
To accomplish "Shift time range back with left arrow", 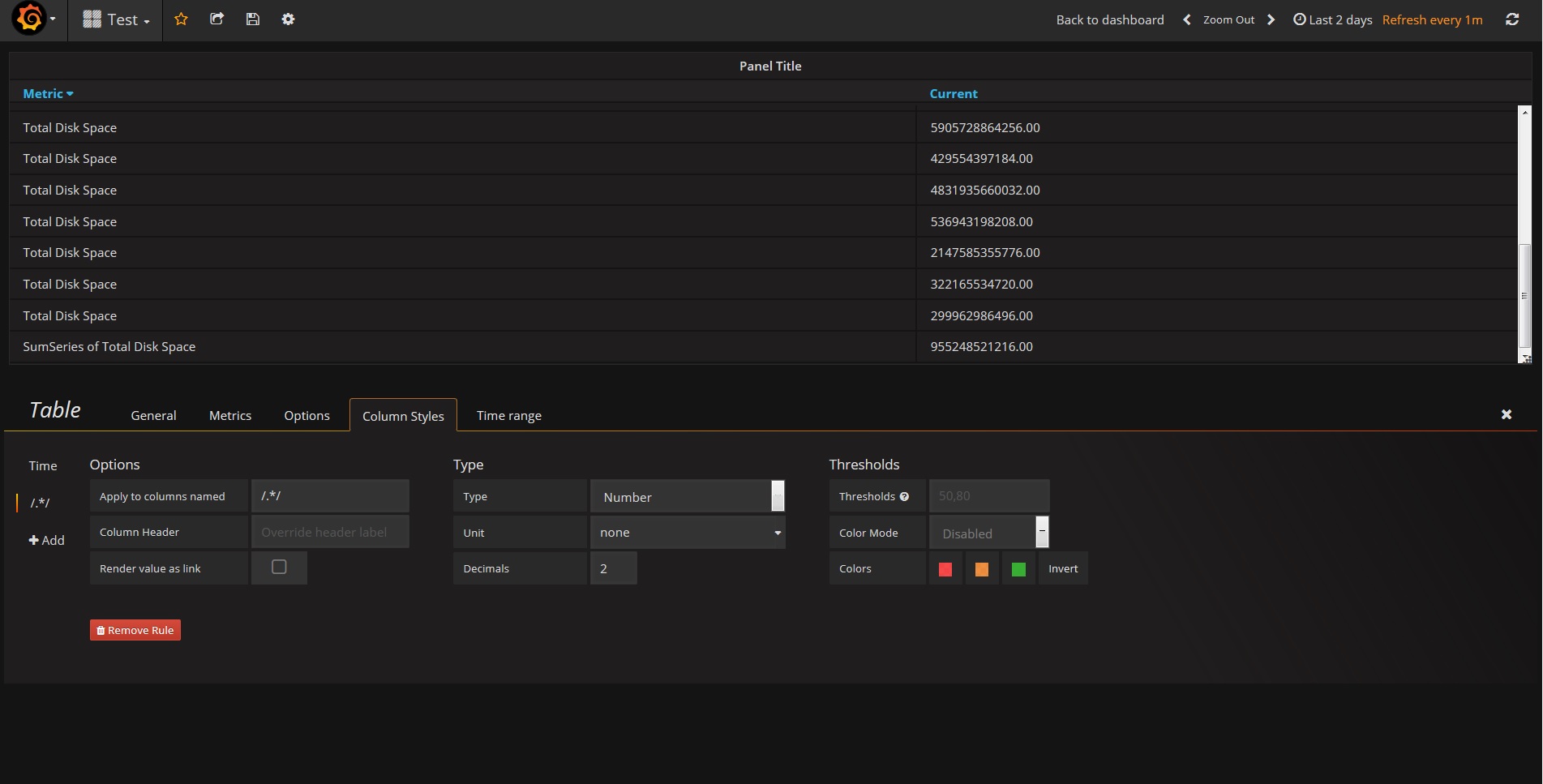I will click(x=1186, y=19).
